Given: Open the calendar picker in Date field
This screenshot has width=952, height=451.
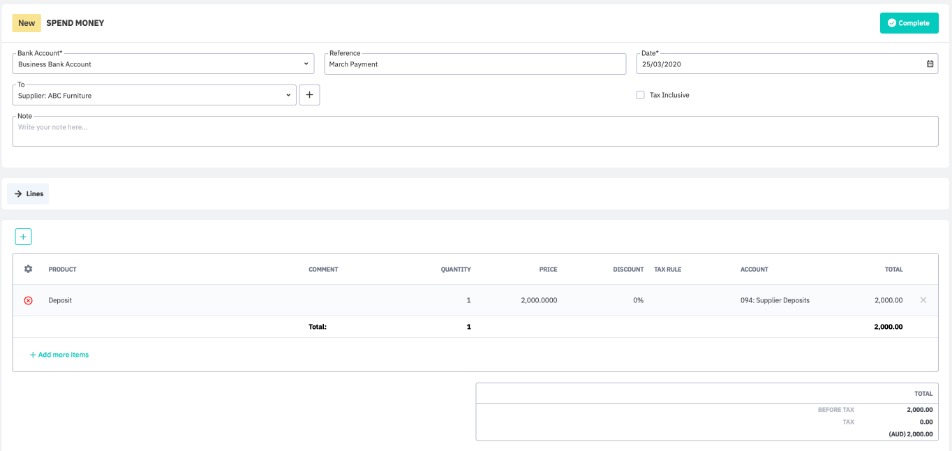Looking at the screenshot, I should pyautogui.click(x=930, y=64).
